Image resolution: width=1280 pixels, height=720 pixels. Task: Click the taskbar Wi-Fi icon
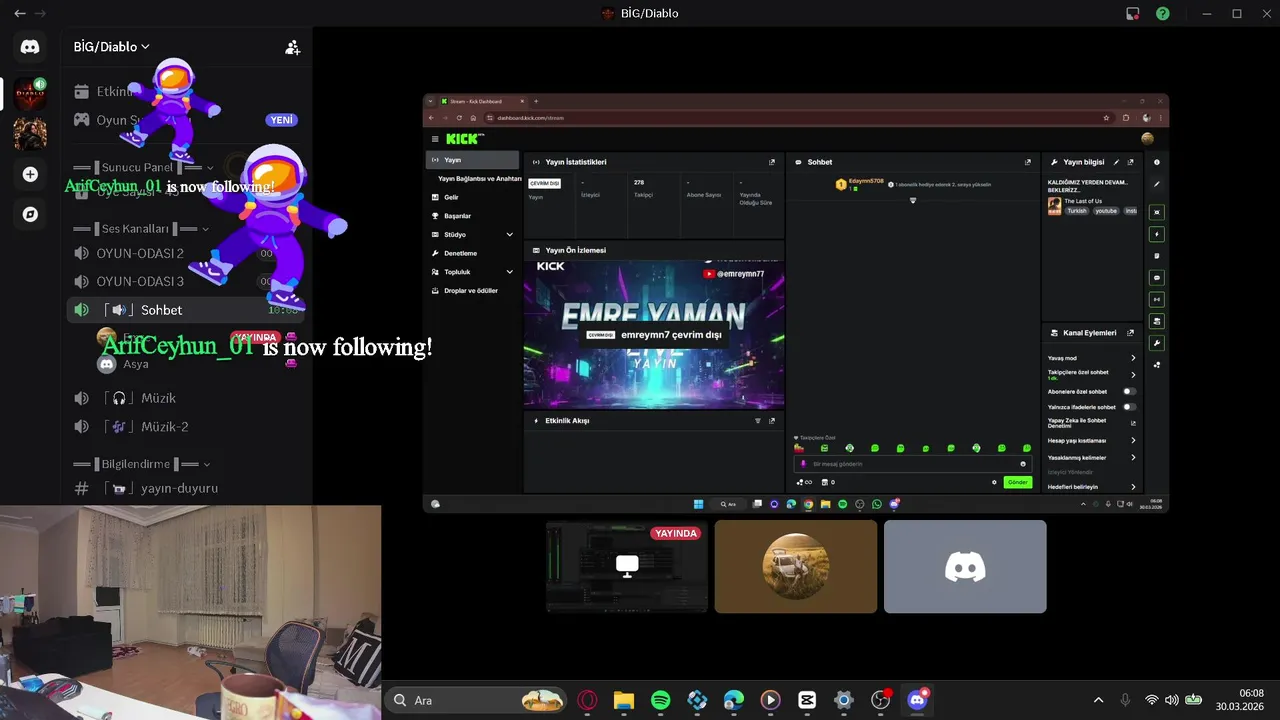tap(1152, 700)
